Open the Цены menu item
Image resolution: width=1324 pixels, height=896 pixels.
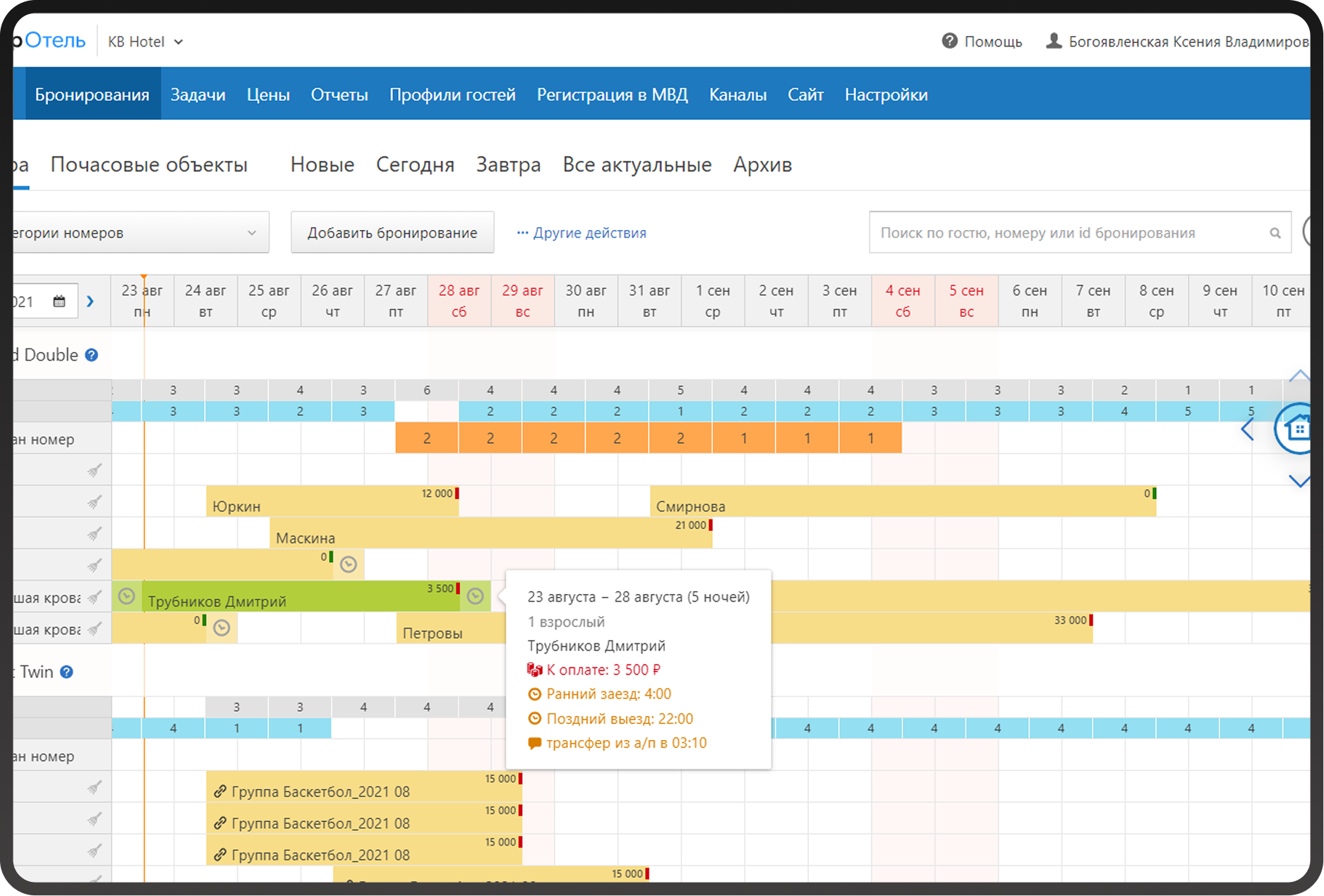(x=268, y=95)
